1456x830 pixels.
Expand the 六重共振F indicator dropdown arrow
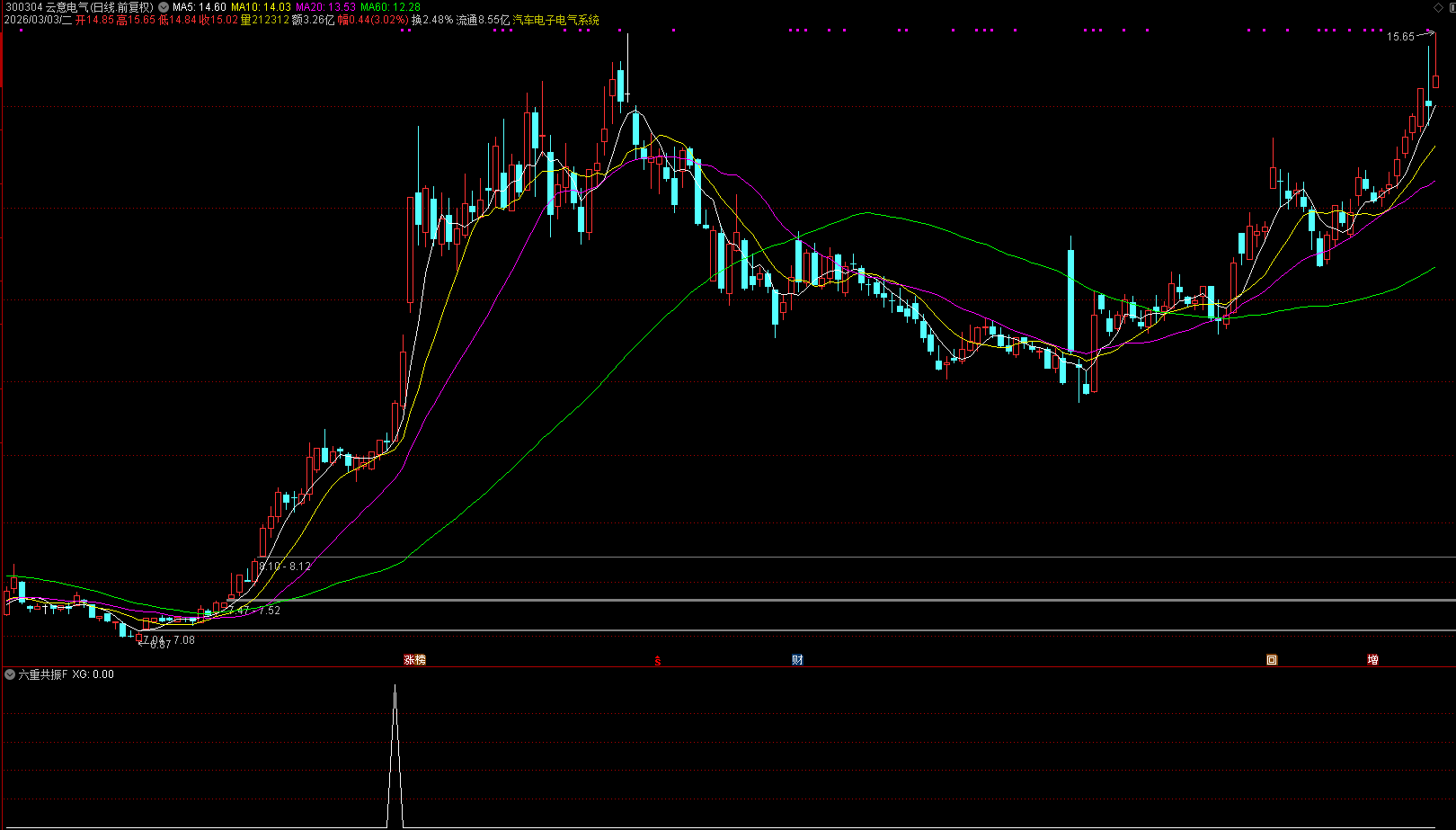pyautogui.click(x=10, y=674)
